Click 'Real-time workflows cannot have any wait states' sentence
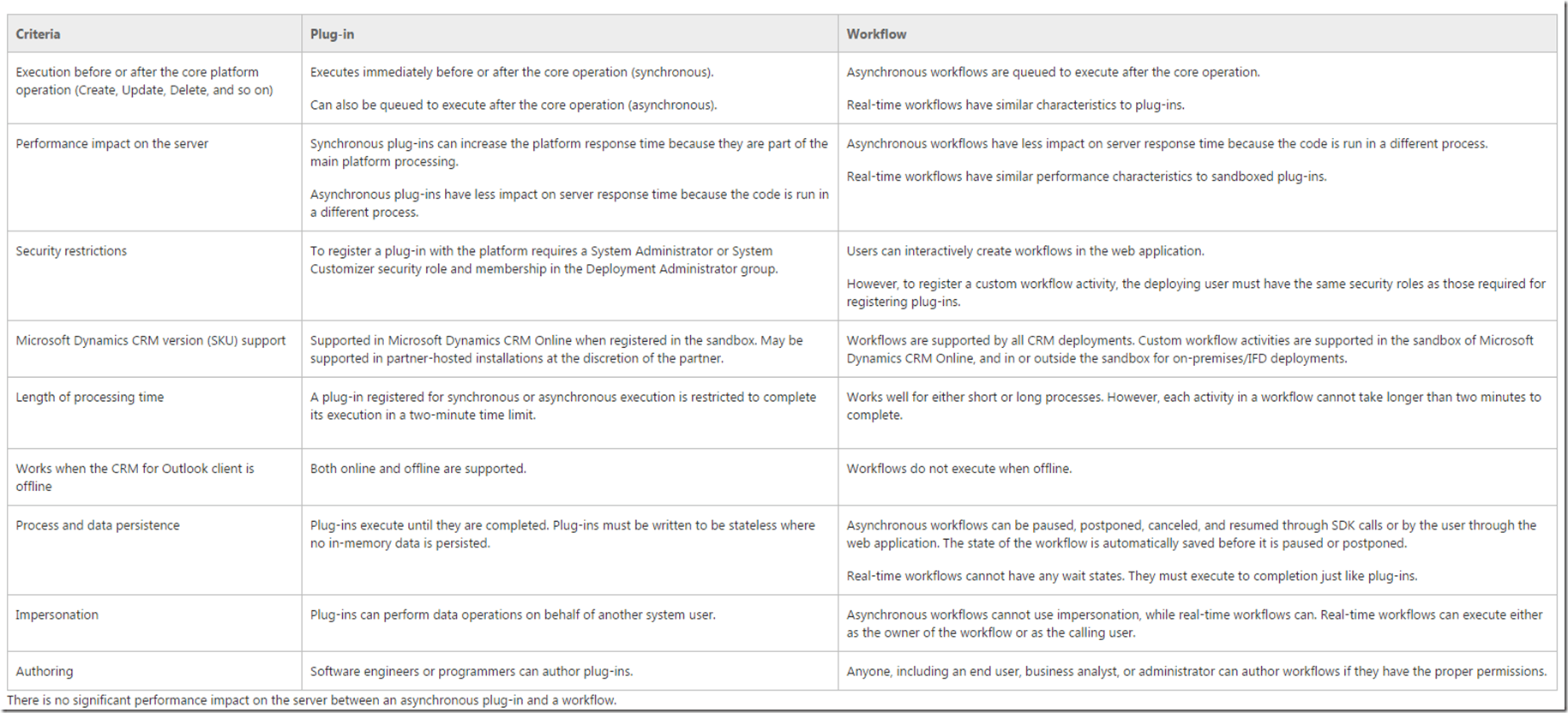1568x713 pixels. [1132, 576]
